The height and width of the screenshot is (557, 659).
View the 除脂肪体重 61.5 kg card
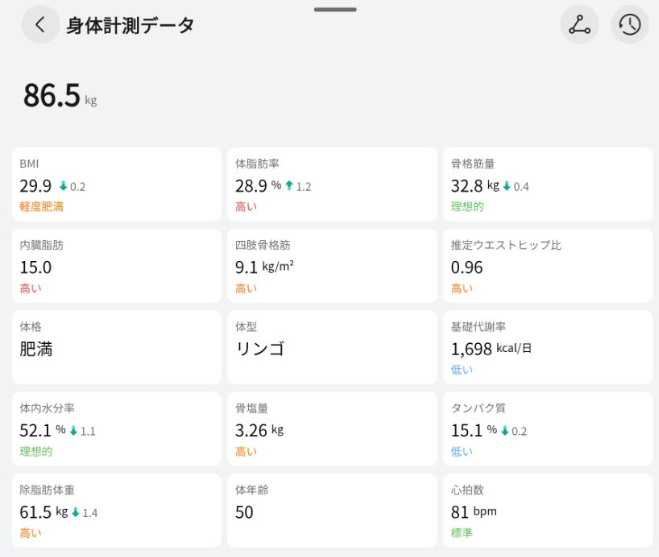point(116,510)
